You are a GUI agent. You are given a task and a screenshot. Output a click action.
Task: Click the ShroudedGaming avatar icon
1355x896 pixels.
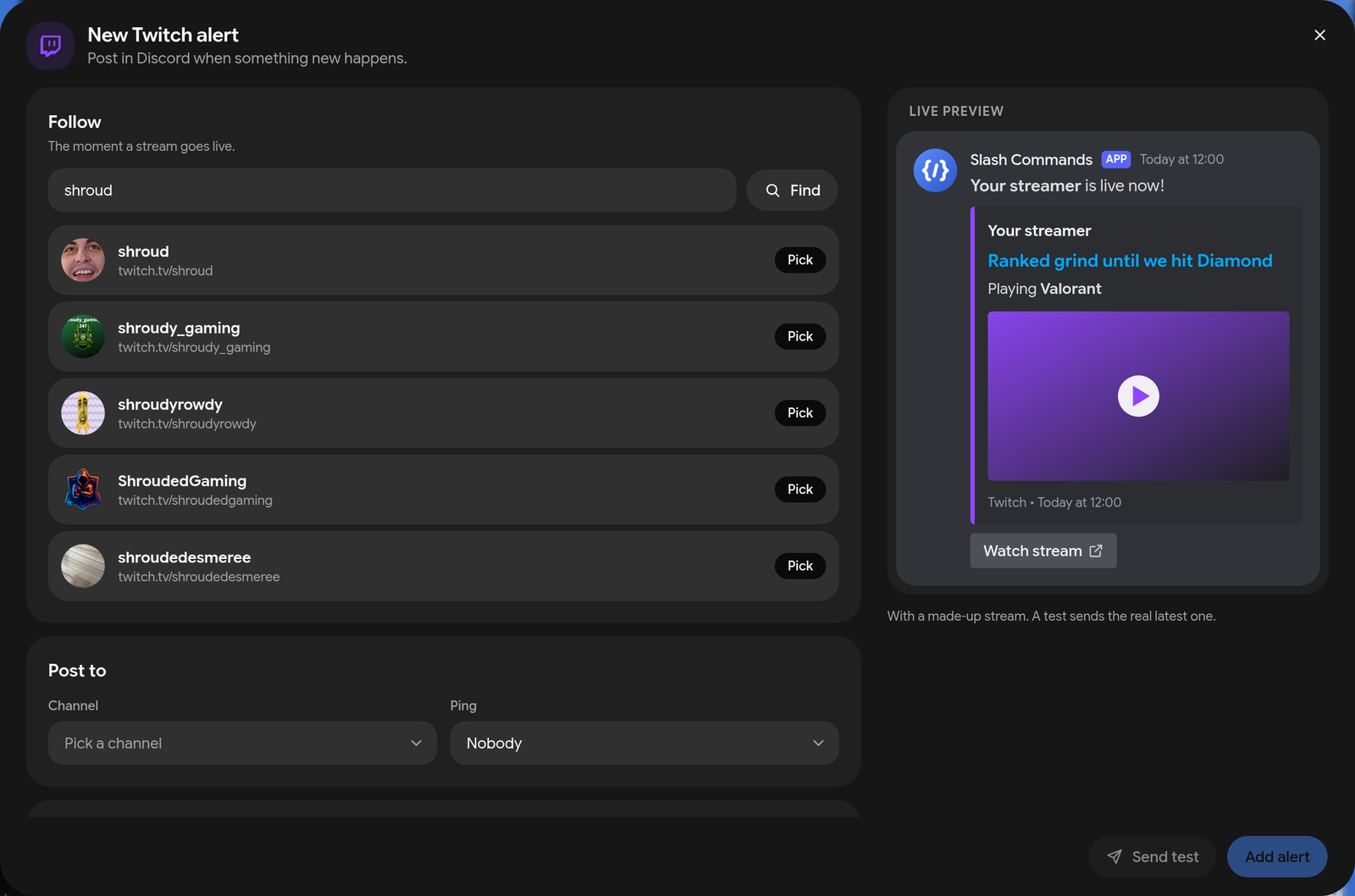[x=83, y=489]
